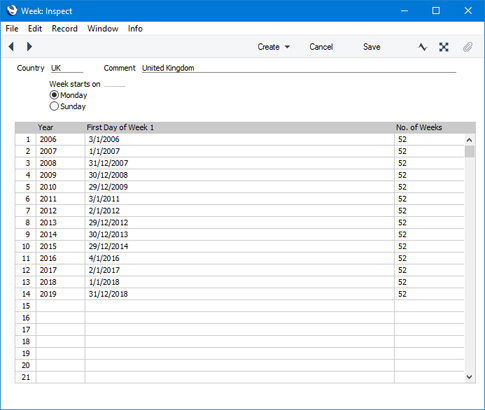Open attachments paperclip icon
Viewport: 485px width, 410px height.
click(468, 47)
